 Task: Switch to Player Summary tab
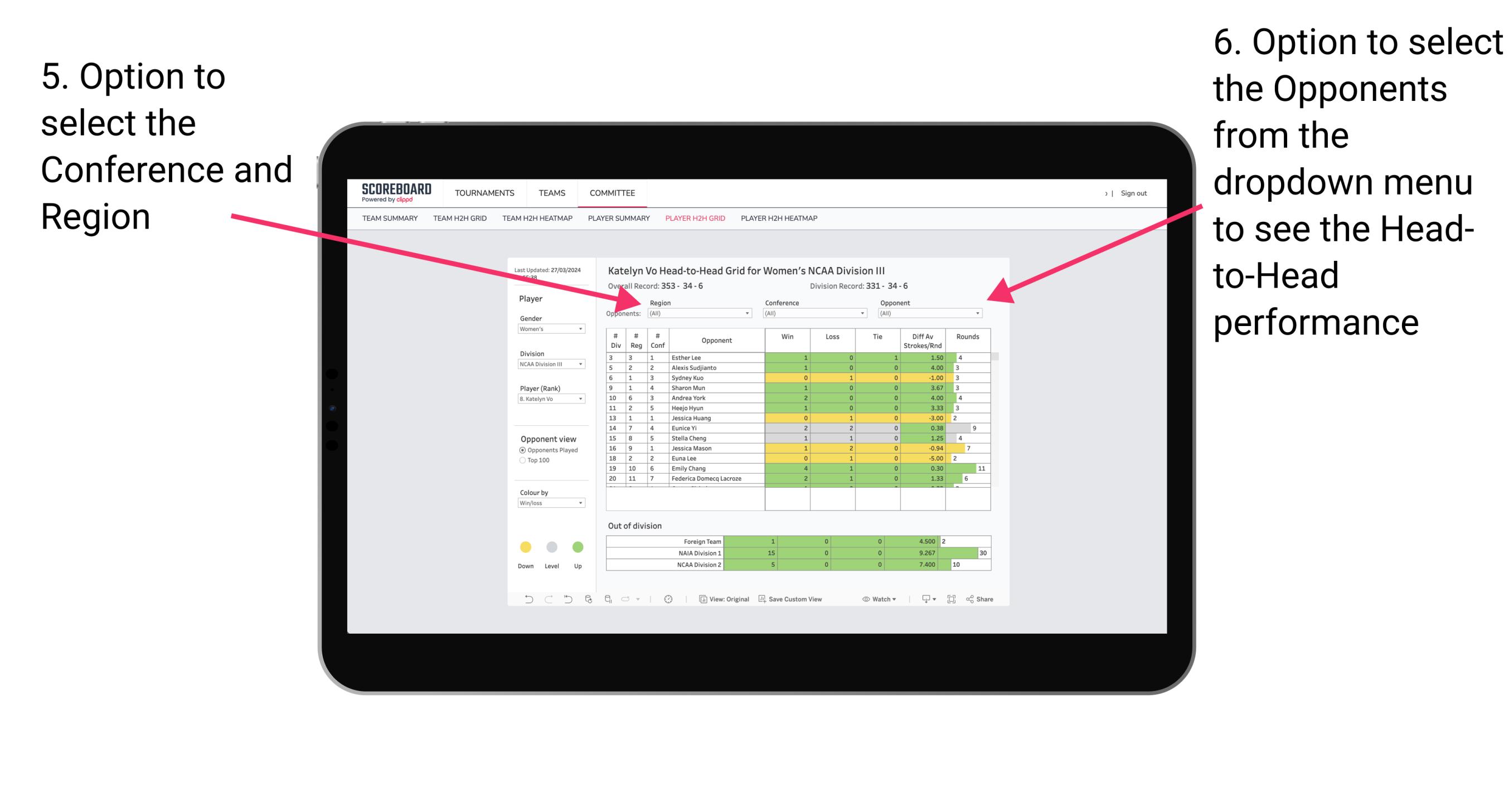point(618,222)
